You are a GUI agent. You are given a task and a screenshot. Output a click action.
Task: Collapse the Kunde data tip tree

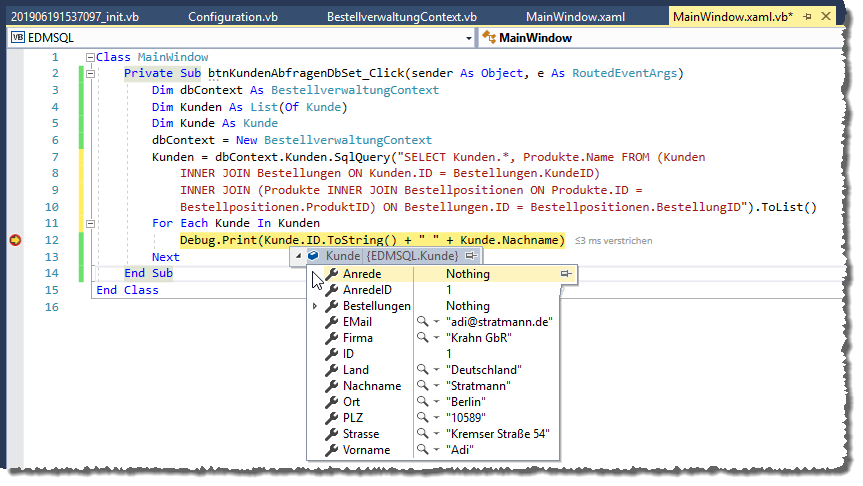tap(298, 257)
